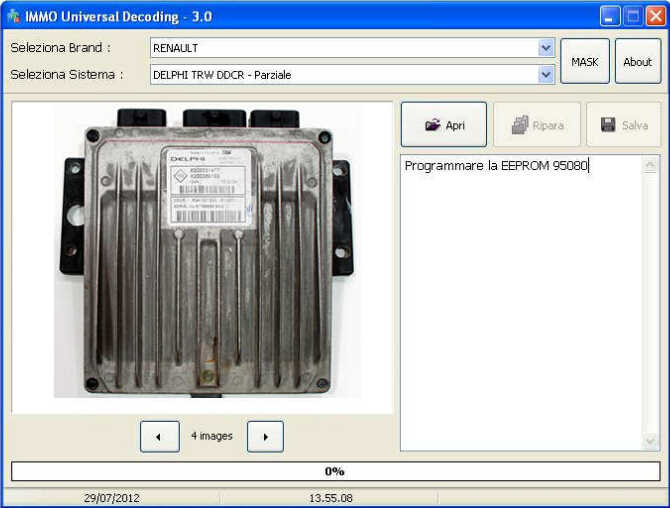This screenshot has width=670, height=508.
Task: Open the Seleziona Sistema dropdown arrow
Action: (x=546, y=75)
